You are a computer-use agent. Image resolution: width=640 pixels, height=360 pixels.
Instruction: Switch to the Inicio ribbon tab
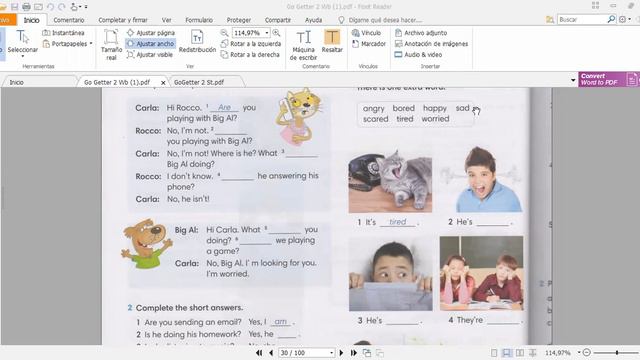[31, 20]
